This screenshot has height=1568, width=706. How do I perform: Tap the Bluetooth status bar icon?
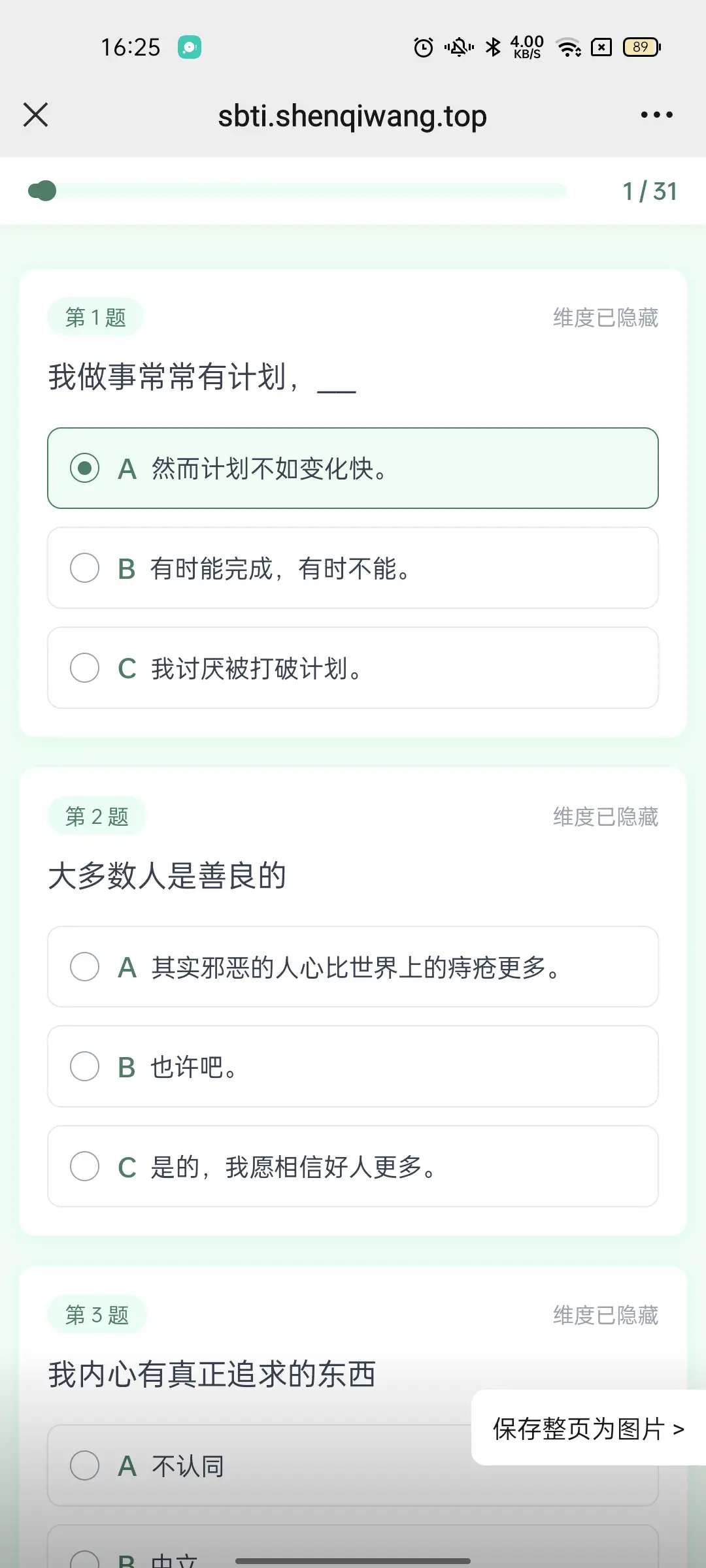point(493,47)
